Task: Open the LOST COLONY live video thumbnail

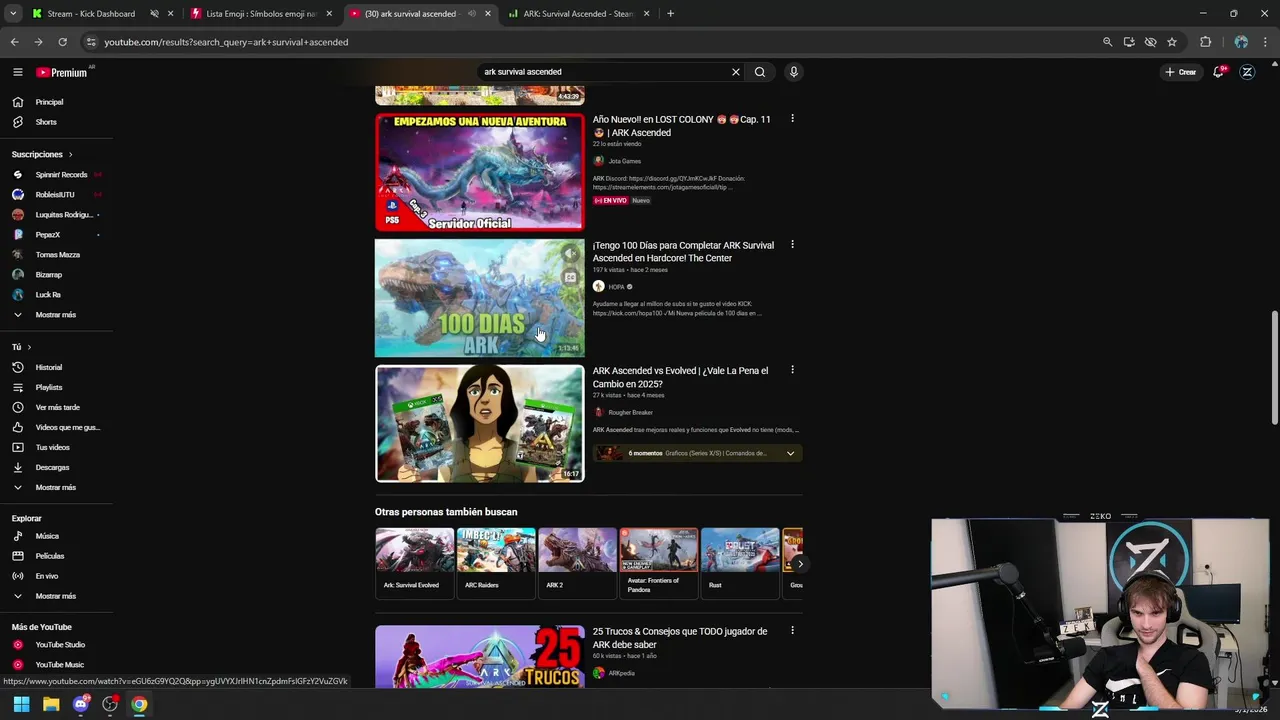Action: tap(479, 172)
